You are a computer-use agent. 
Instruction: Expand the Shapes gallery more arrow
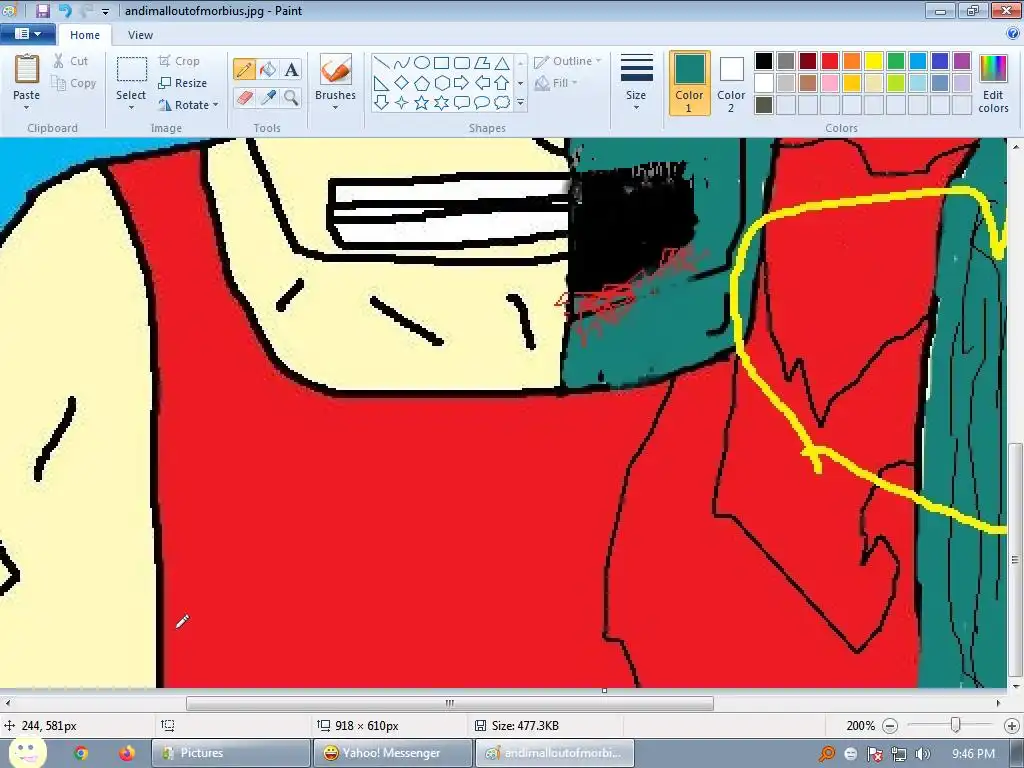pos(520,103)
